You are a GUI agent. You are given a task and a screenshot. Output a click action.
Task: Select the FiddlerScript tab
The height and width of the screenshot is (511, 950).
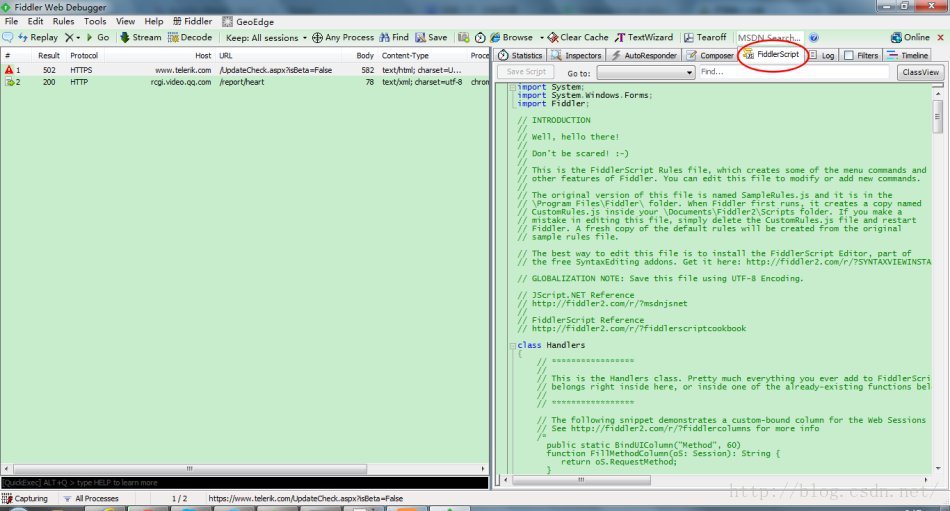tap(772, 54)
